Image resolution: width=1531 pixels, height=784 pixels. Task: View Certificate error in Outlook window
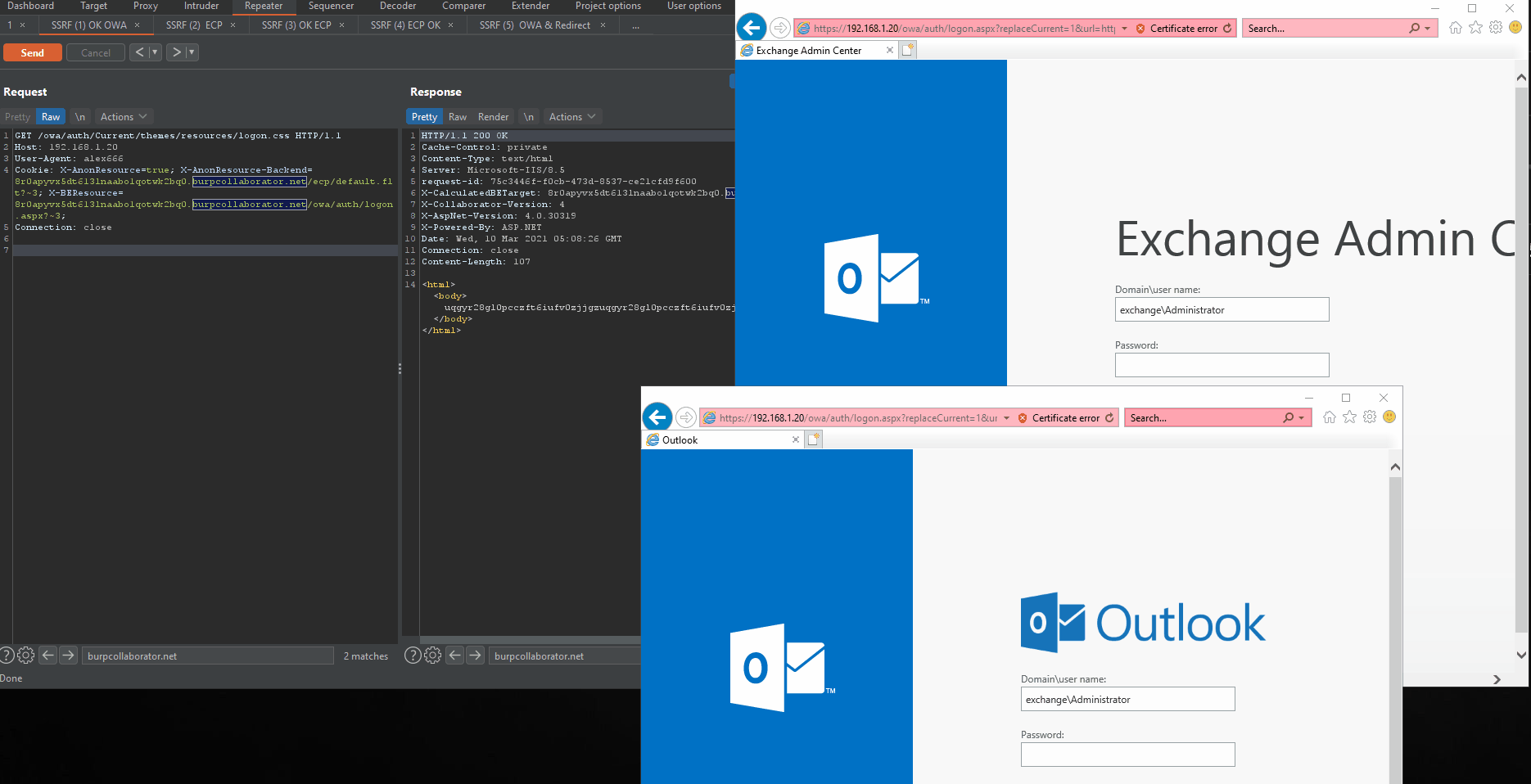[1059, 418]
